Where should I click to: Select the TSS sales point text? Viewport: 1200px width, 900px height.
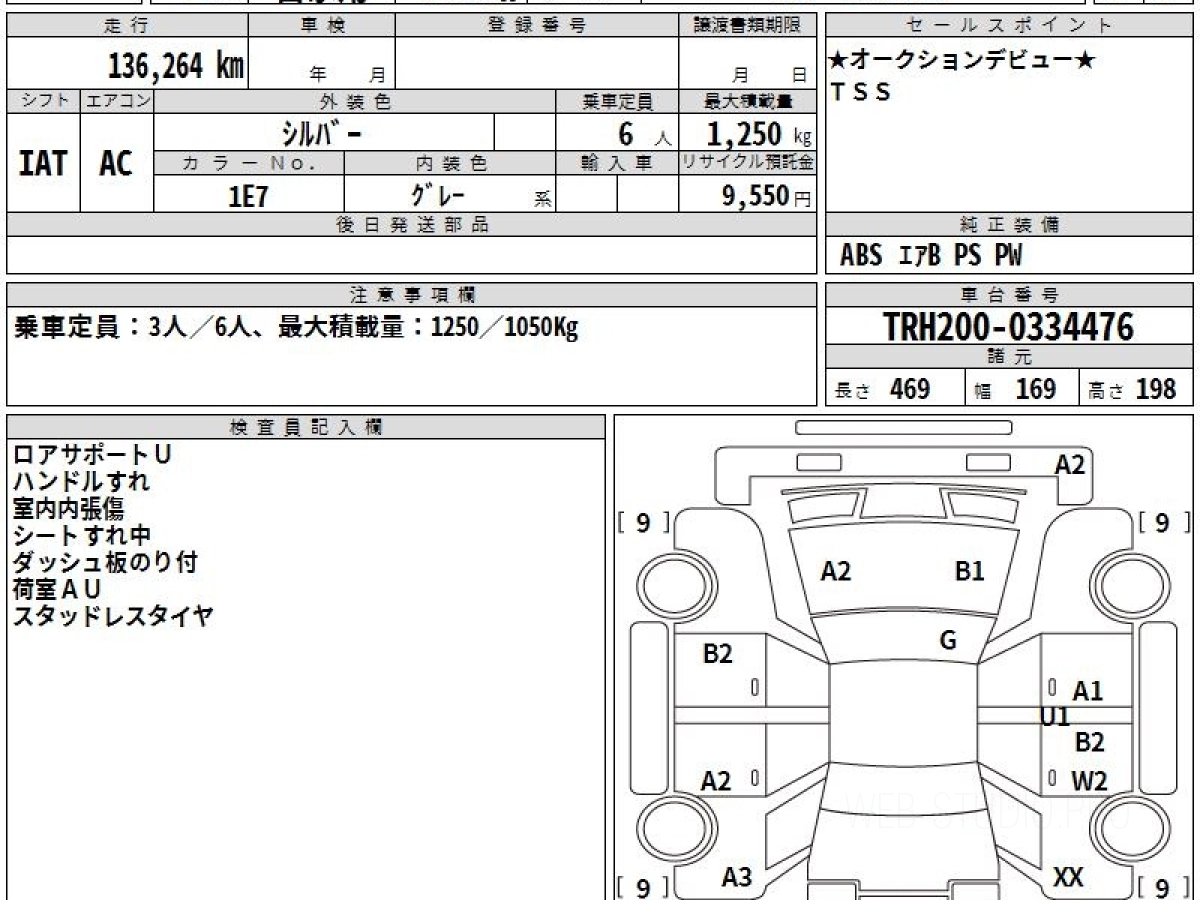point(861,92)
